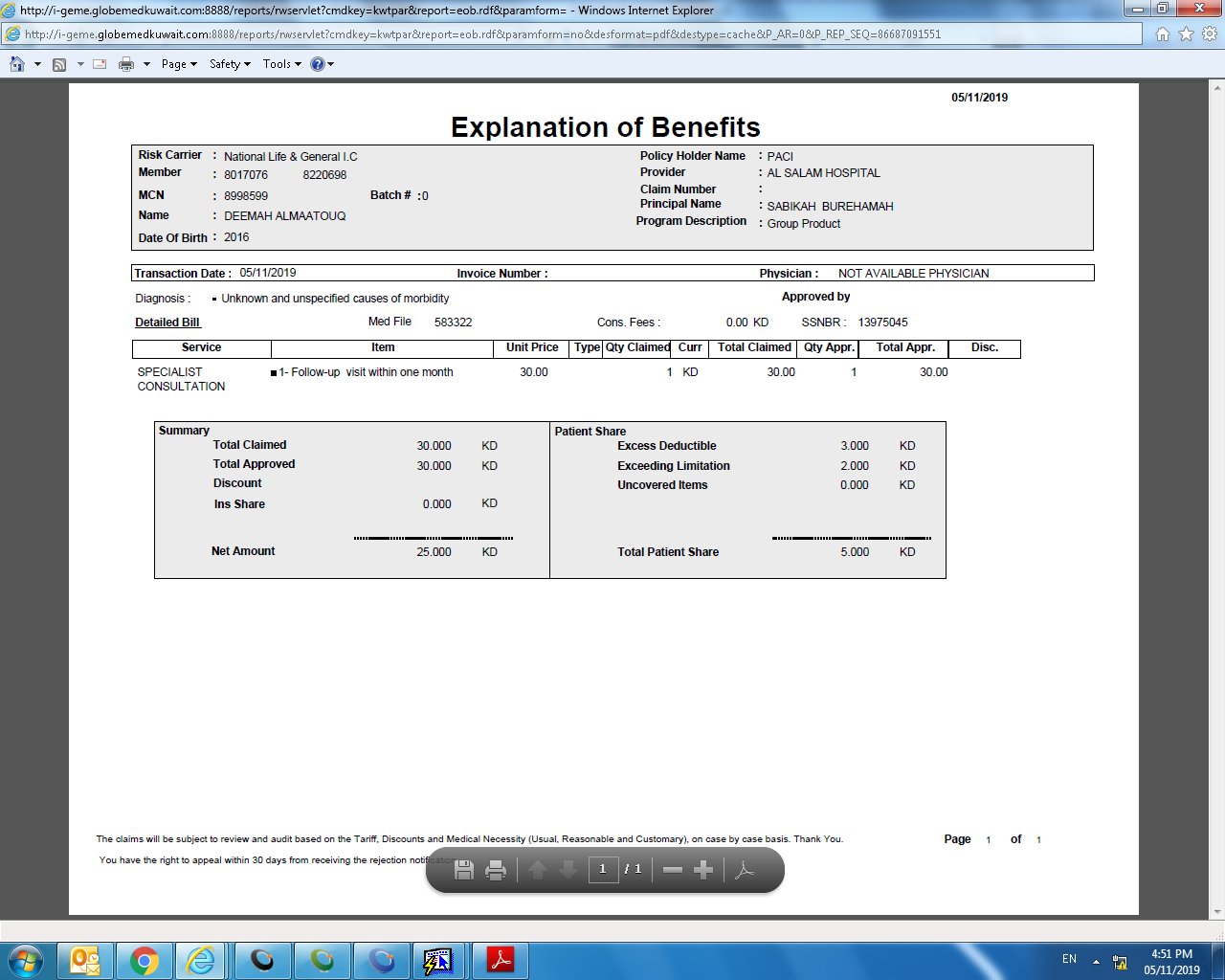The height and width of the screenshot is (980, 1225).
Task: Show the Adobe Reader toolbar icon
Action: [x=745, y=870]
